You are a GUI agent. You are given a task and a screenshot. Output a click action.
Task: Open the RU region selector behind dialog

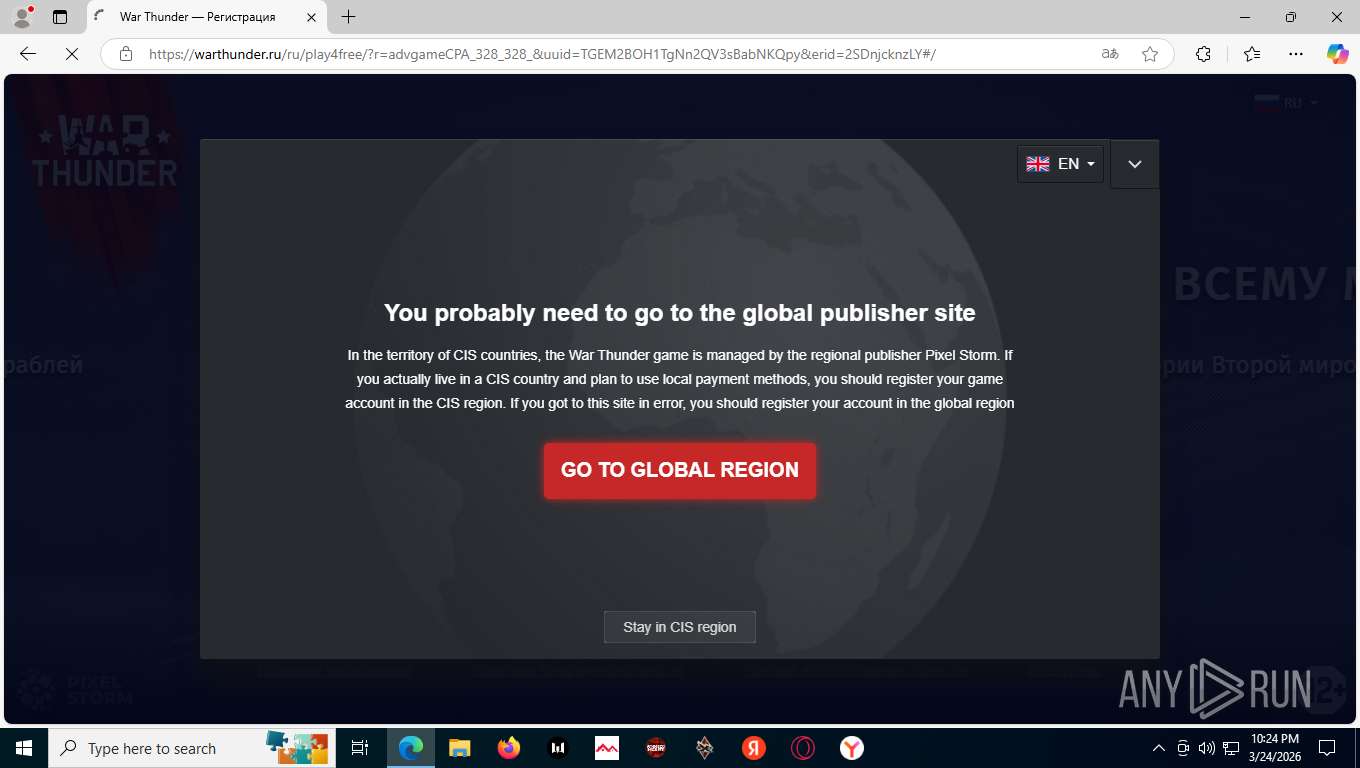pos(1286,102)
